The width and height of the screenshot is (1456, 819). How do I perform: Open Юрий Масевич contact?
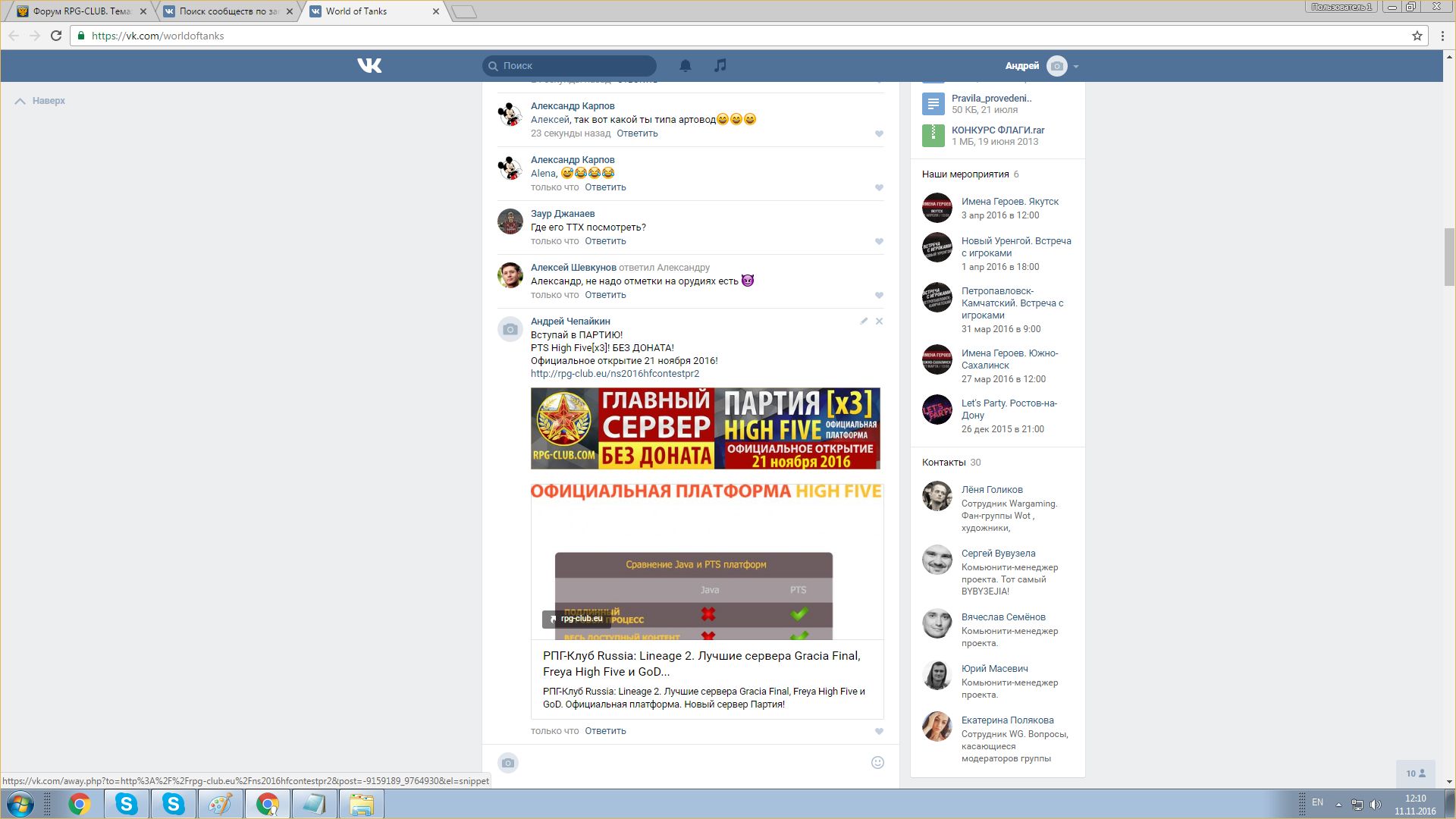tap(995, 669)
